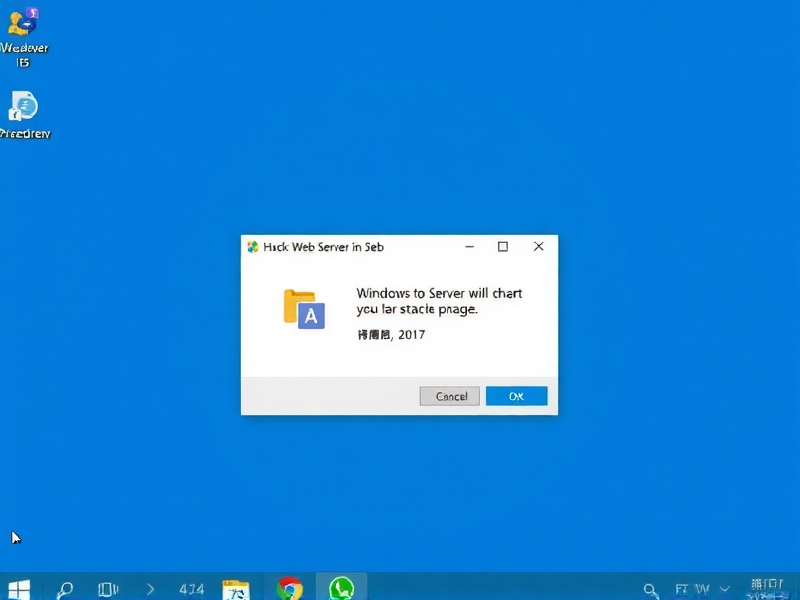Viewport: 800px width, 600px height.
Task: Minimize the Web Server dialog window
Action: [468, 247]
